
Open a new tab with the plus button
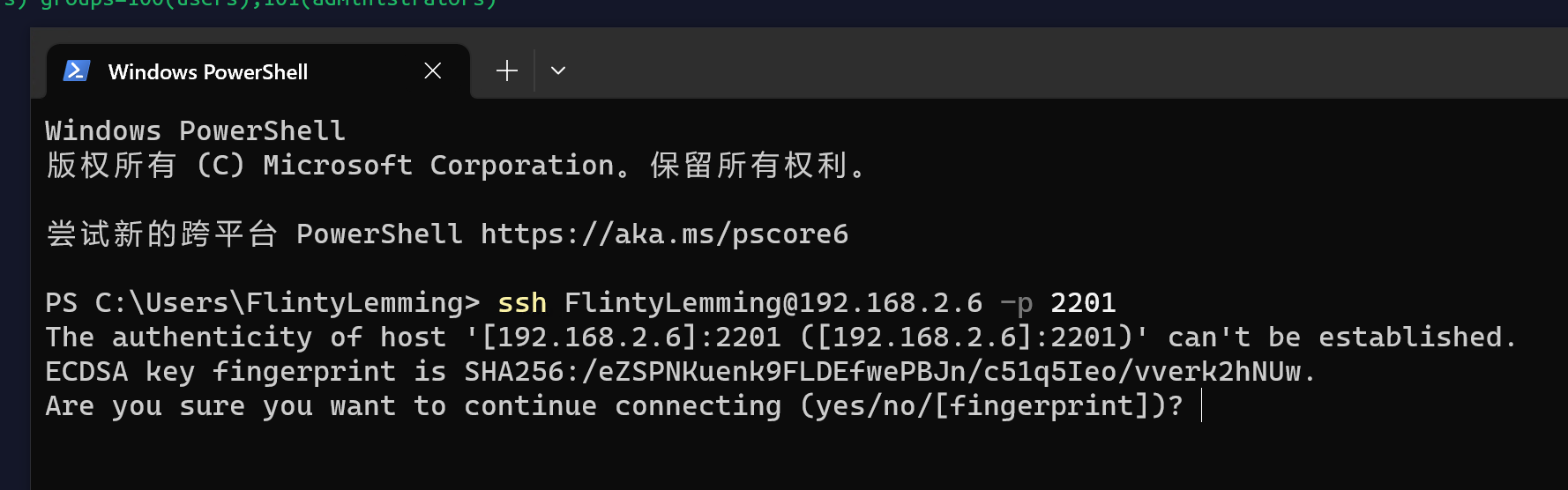(507, 71)
